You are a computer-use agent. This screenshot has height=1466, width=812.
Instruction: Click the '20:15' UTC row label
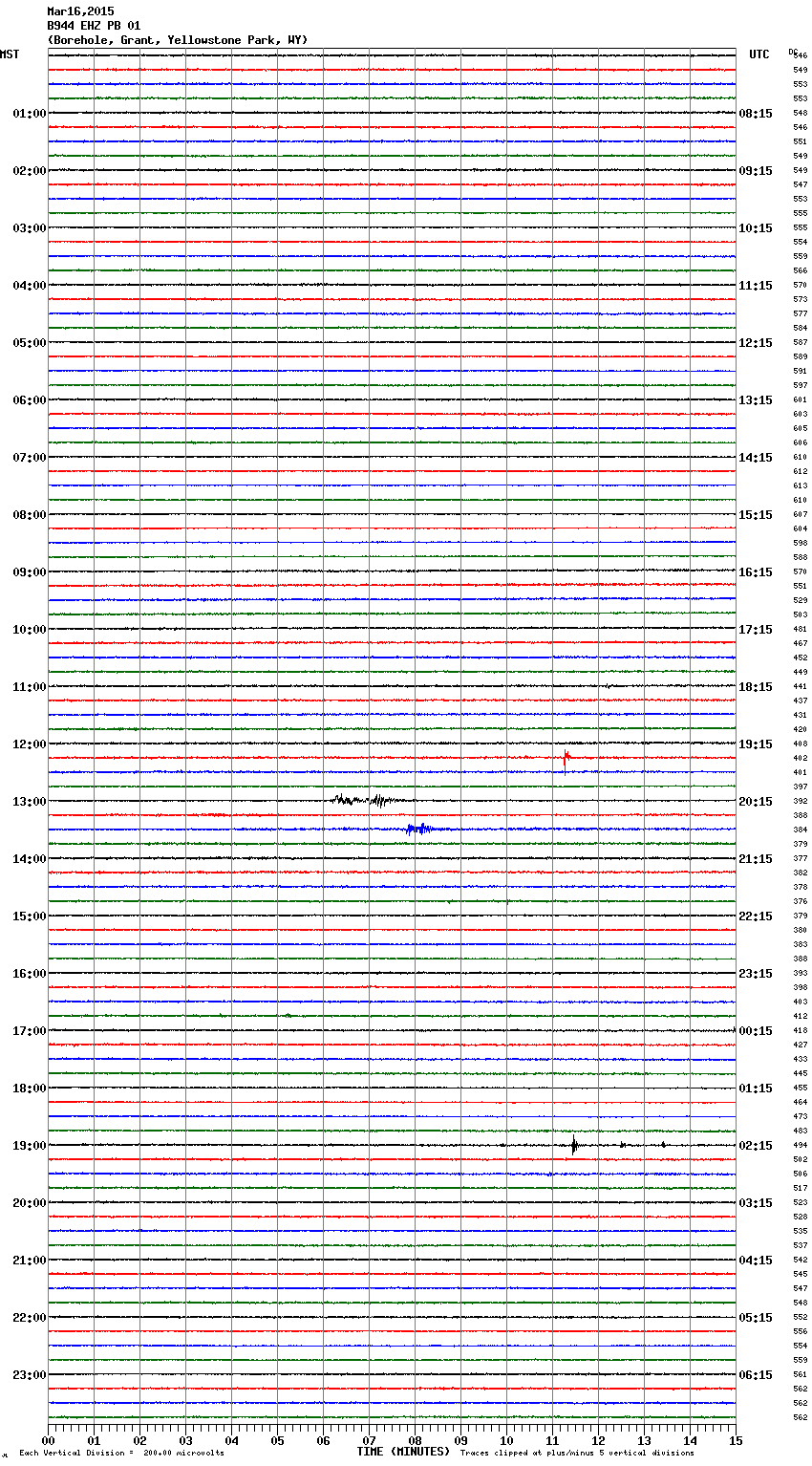pyautogui.click(x=756, y=802)
